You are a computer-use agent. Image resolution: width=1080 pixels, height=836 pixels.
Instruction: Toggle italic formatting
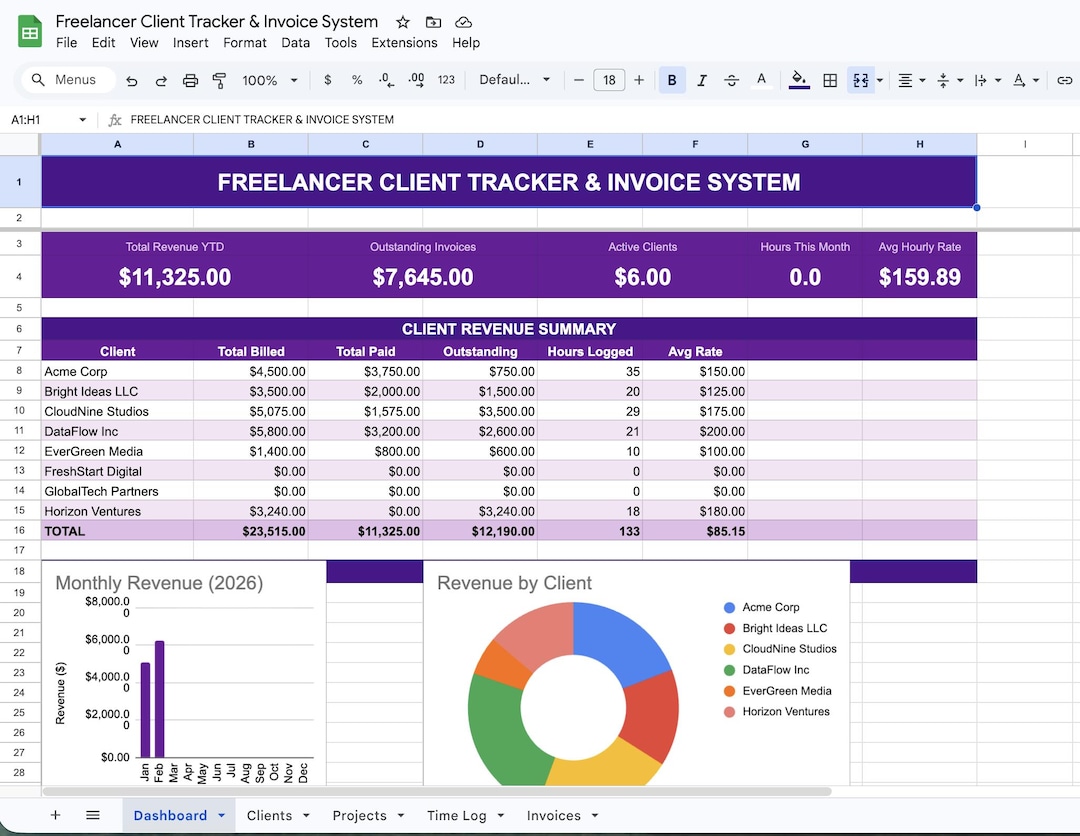[702, 80]
